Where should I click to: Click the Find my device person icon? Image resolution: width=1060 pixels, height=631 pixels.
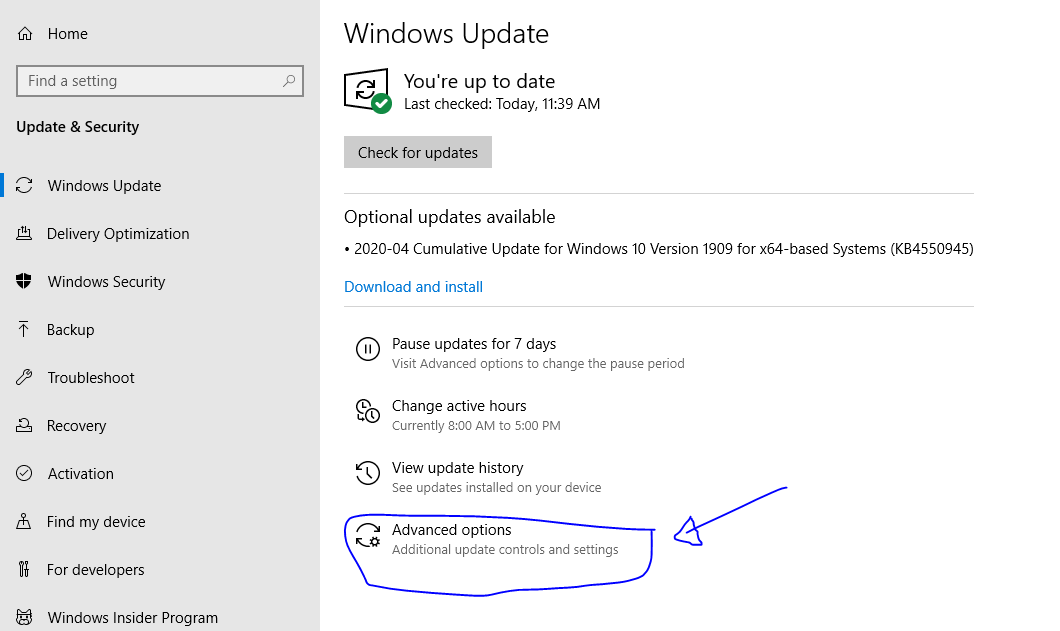tap(24, 521)
